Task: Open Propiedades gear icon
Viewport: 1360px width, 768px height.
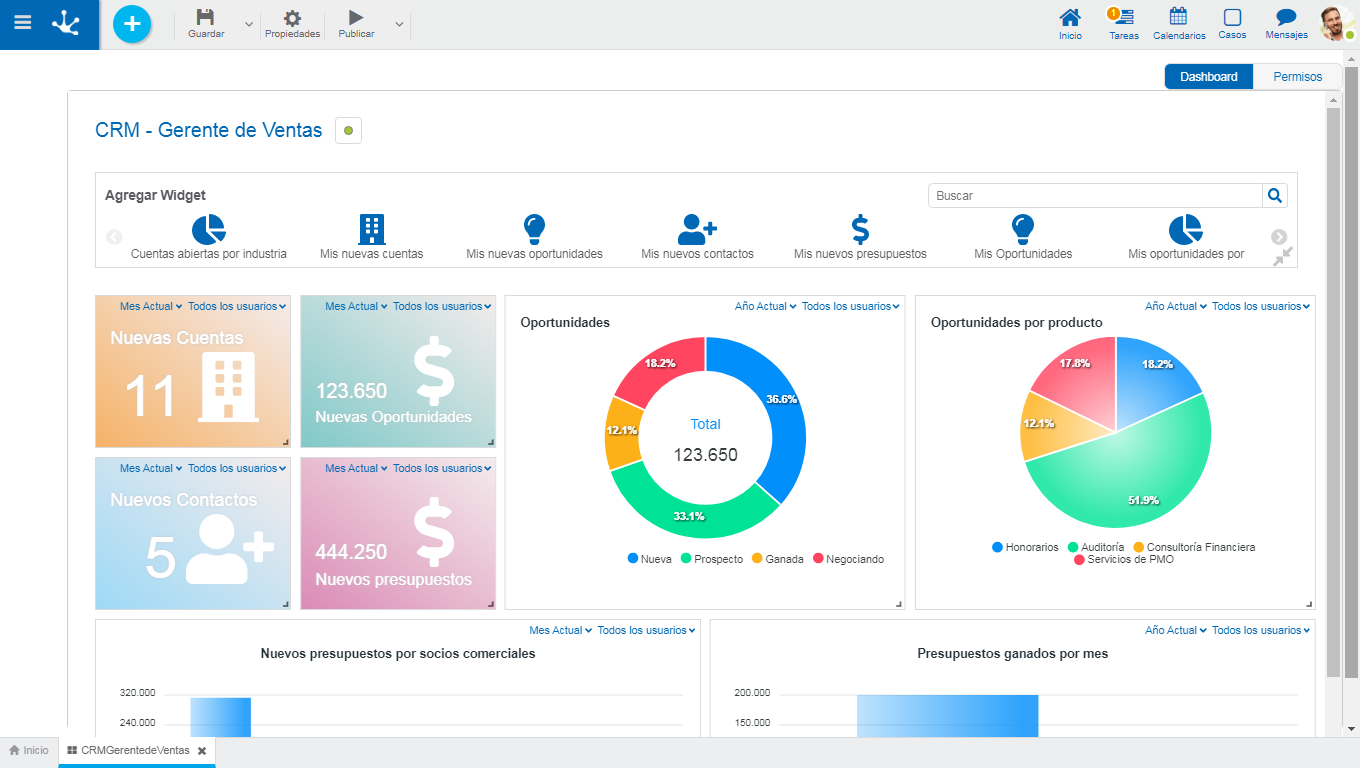Action: 292,17
